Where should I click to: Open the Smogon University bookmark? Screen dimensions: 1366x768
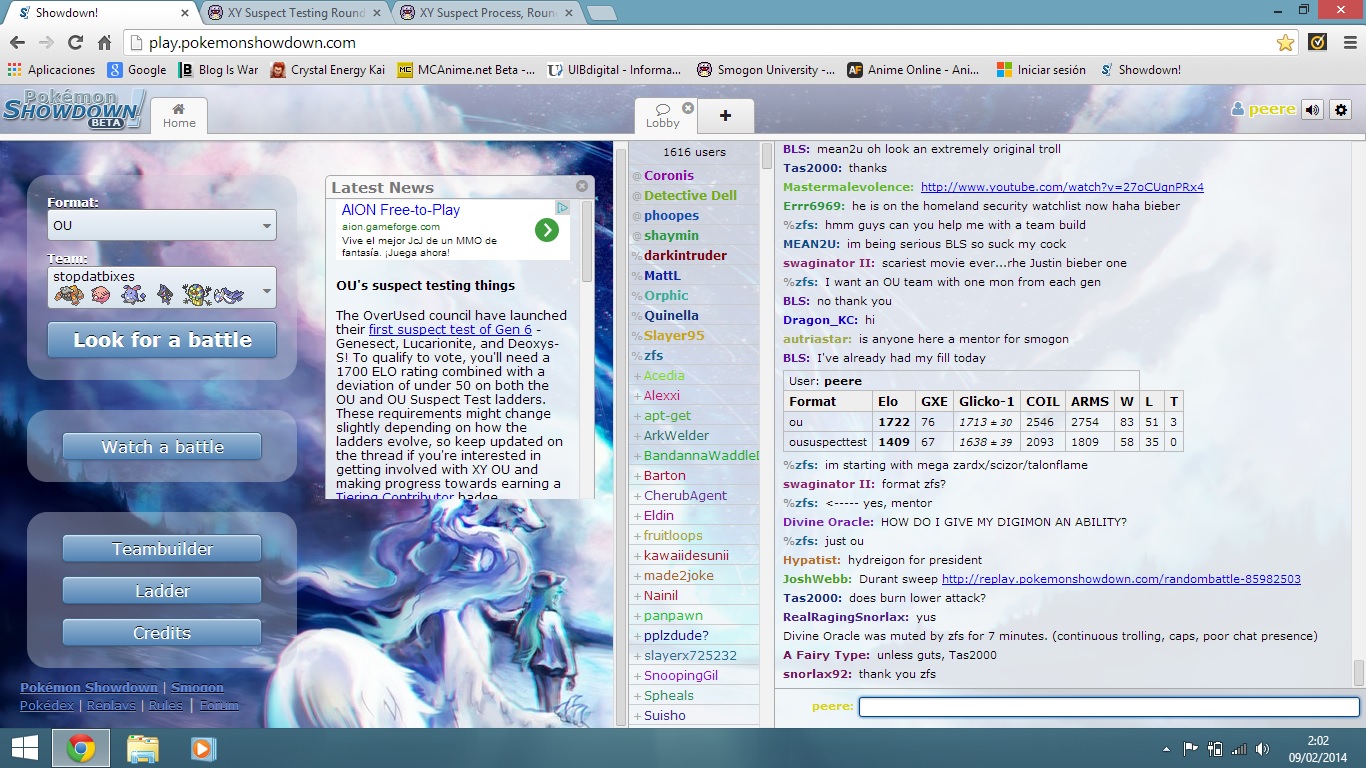pos(766,70)
